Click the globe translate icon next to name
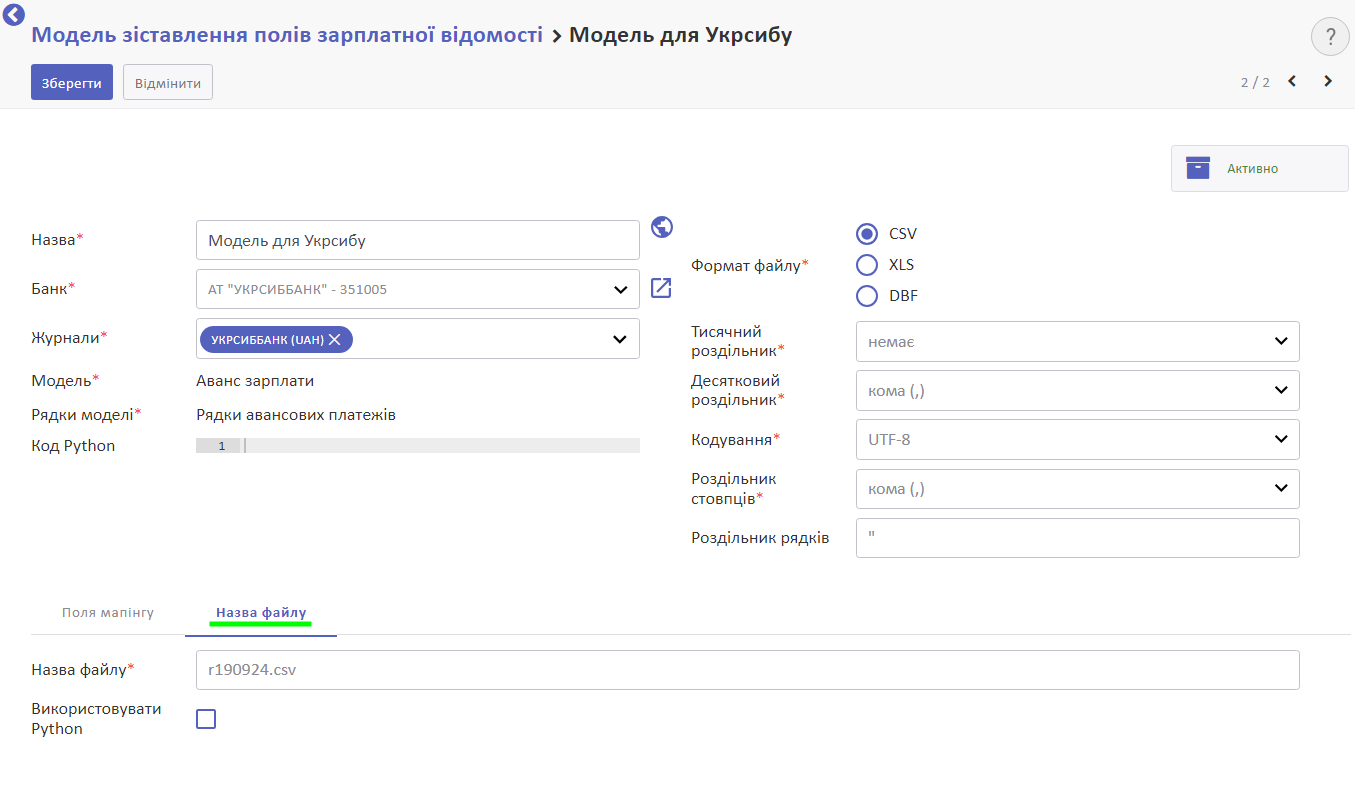The width and height of the screenshot is (1355, 787). (x=661, y=227)
